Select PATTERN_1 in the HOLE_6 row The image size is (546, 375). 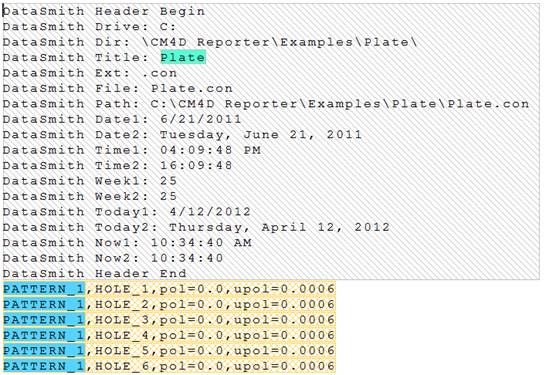tap(44, 366)
